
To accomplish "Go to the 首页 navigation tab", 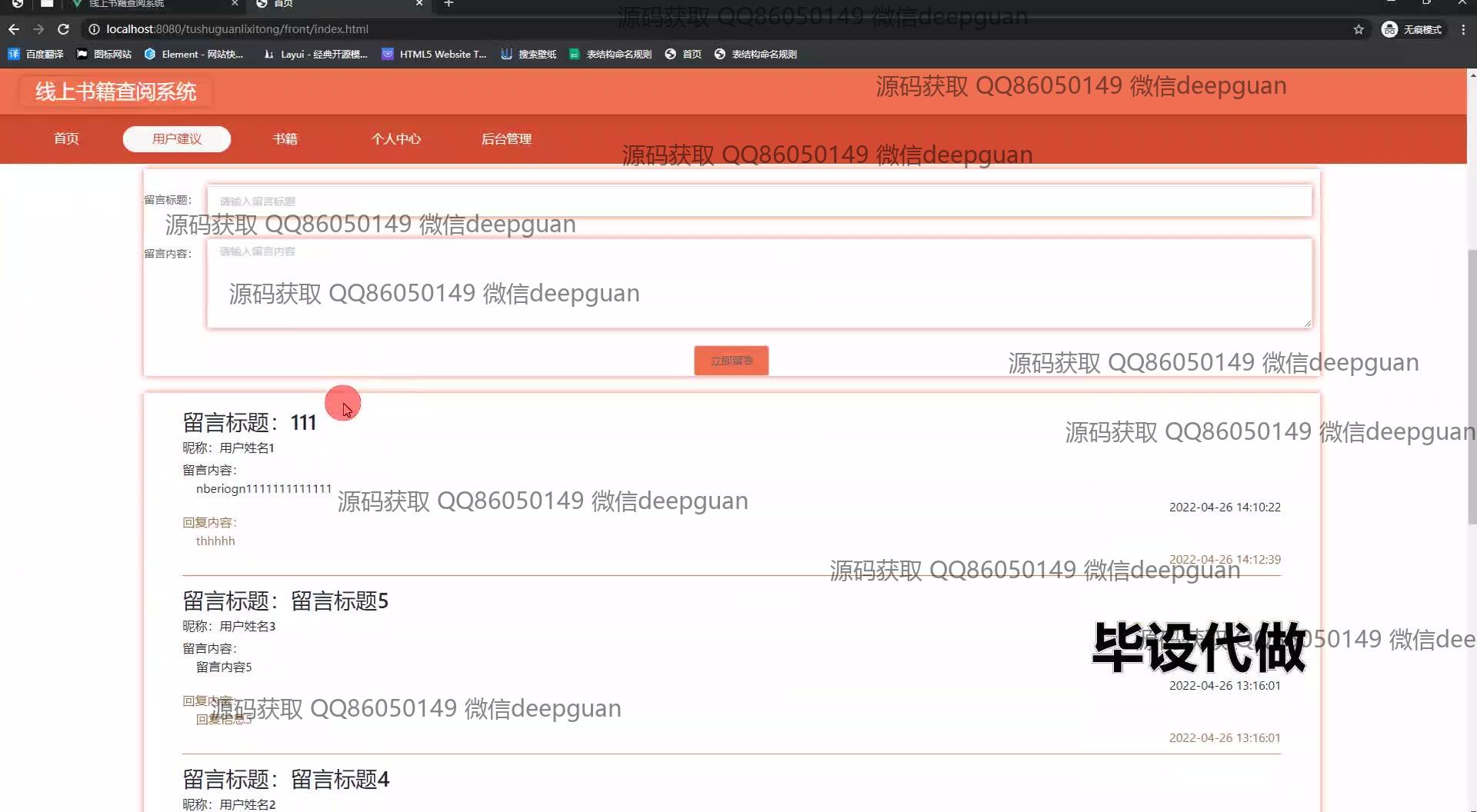I will pos(66,138).
